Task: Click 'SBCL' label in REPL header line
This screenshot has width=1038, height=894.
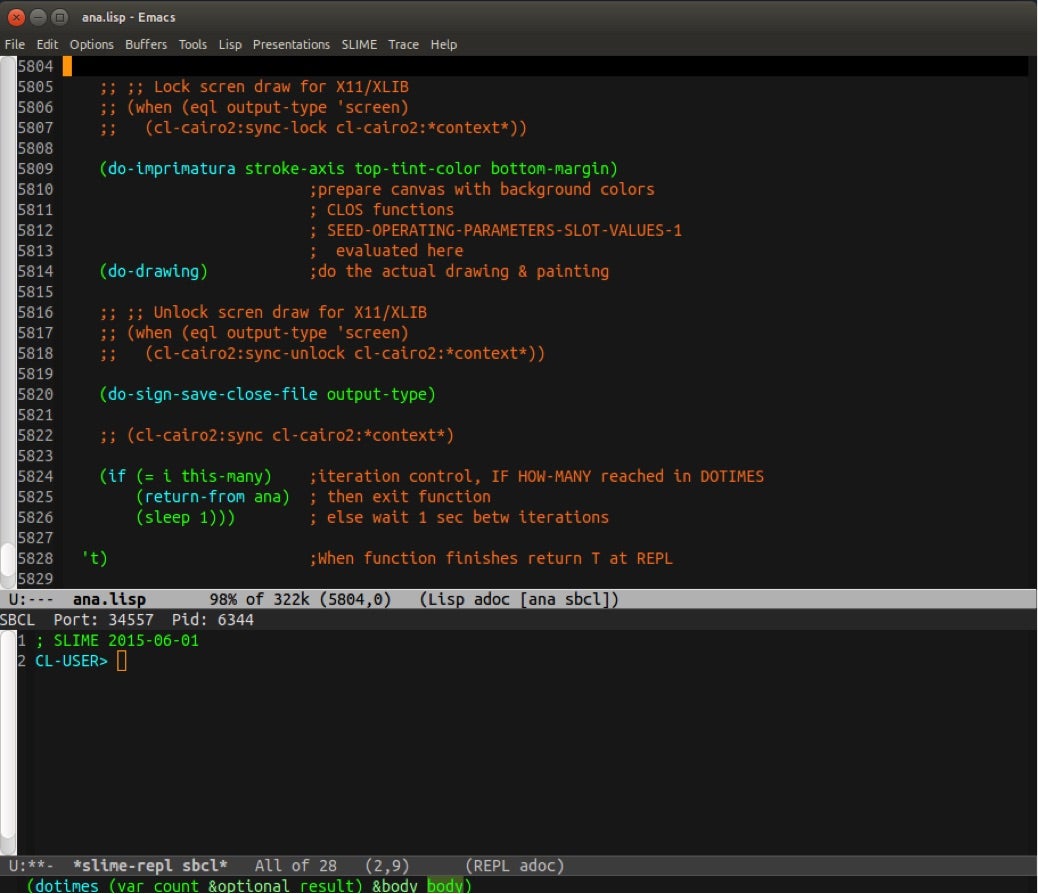Action: pos(17,620)
